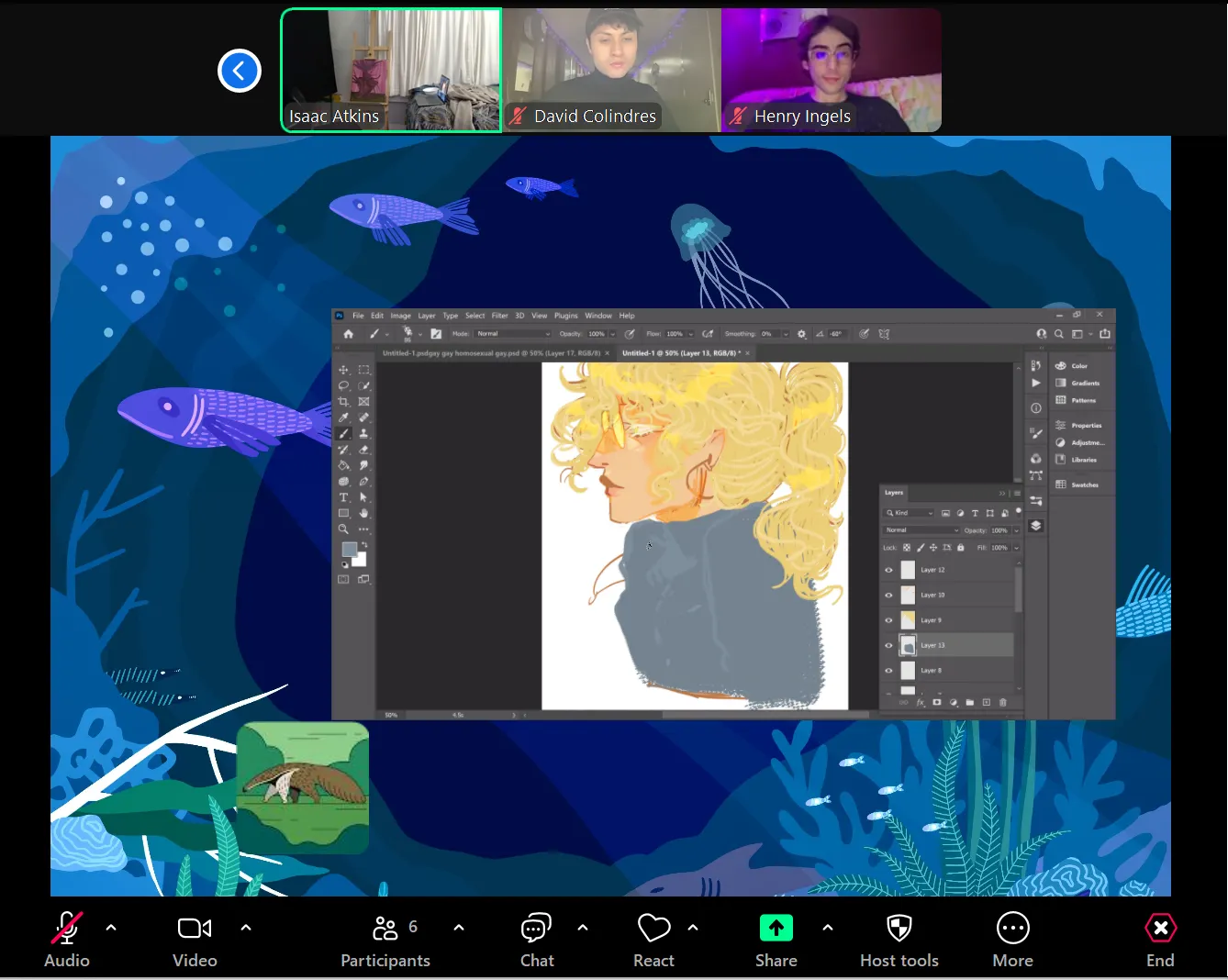End the Zoom meeting

coord(1160,941)
